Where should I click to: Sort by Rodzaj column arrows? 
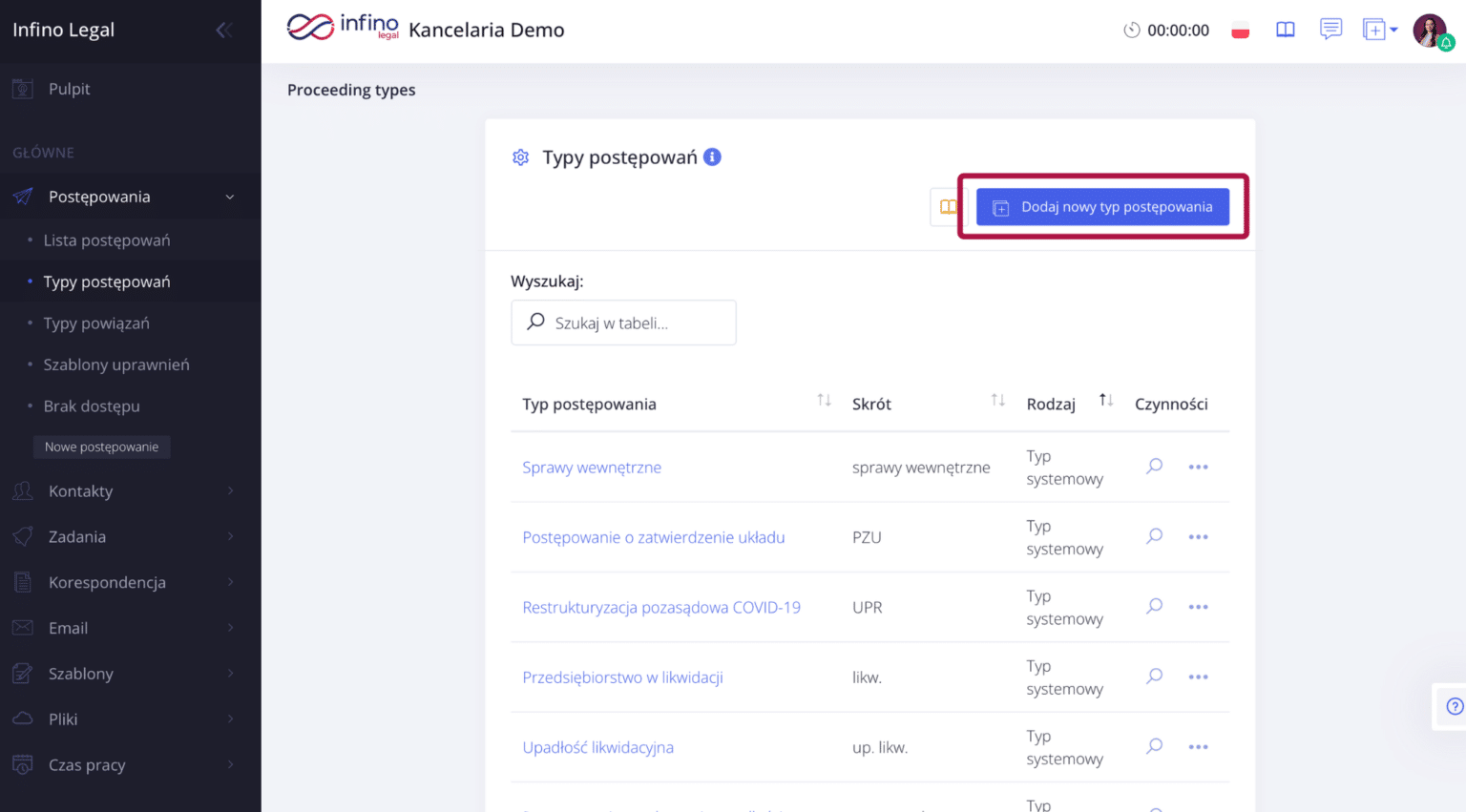coord(1105,401)
